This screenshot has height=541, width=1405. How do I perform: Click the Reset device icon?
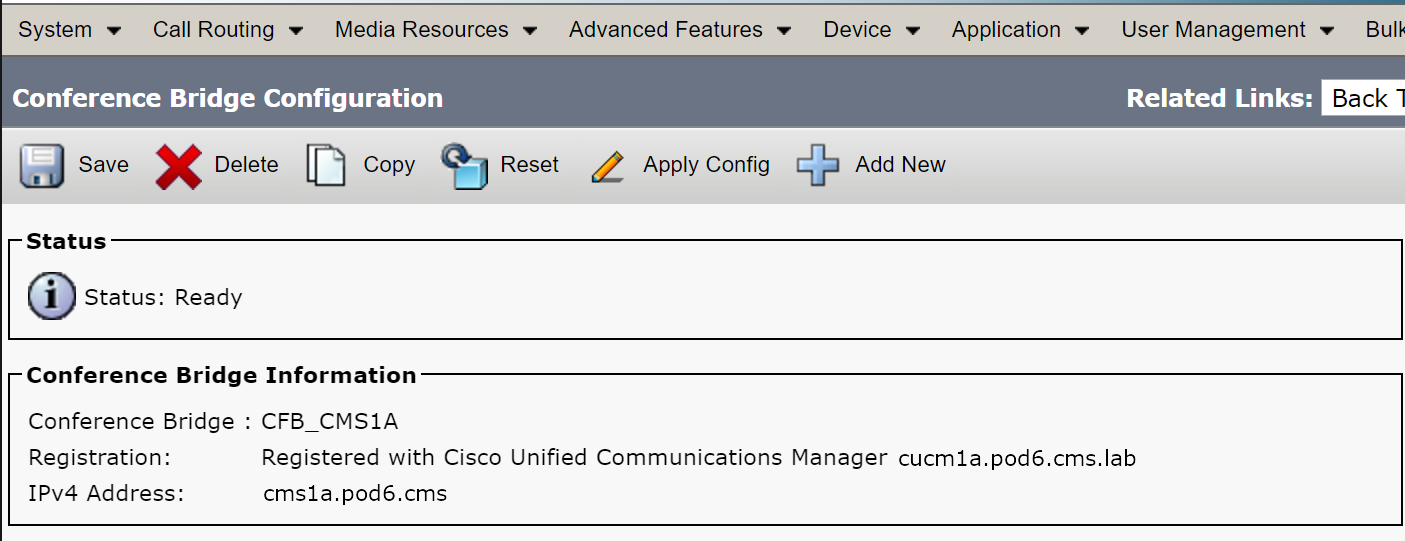464,166
